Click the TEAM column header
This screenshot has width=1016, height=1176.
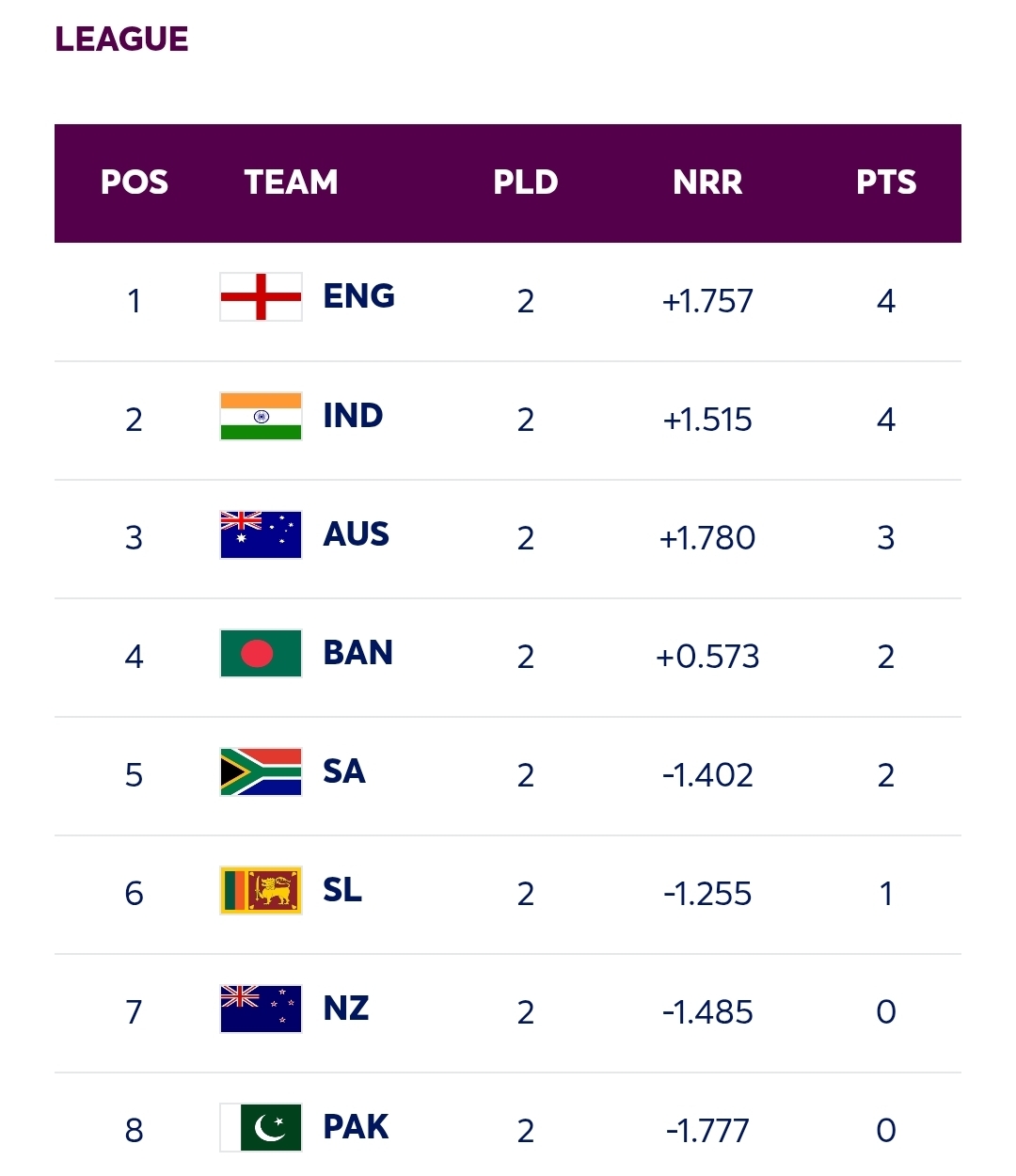pos(291,183)
